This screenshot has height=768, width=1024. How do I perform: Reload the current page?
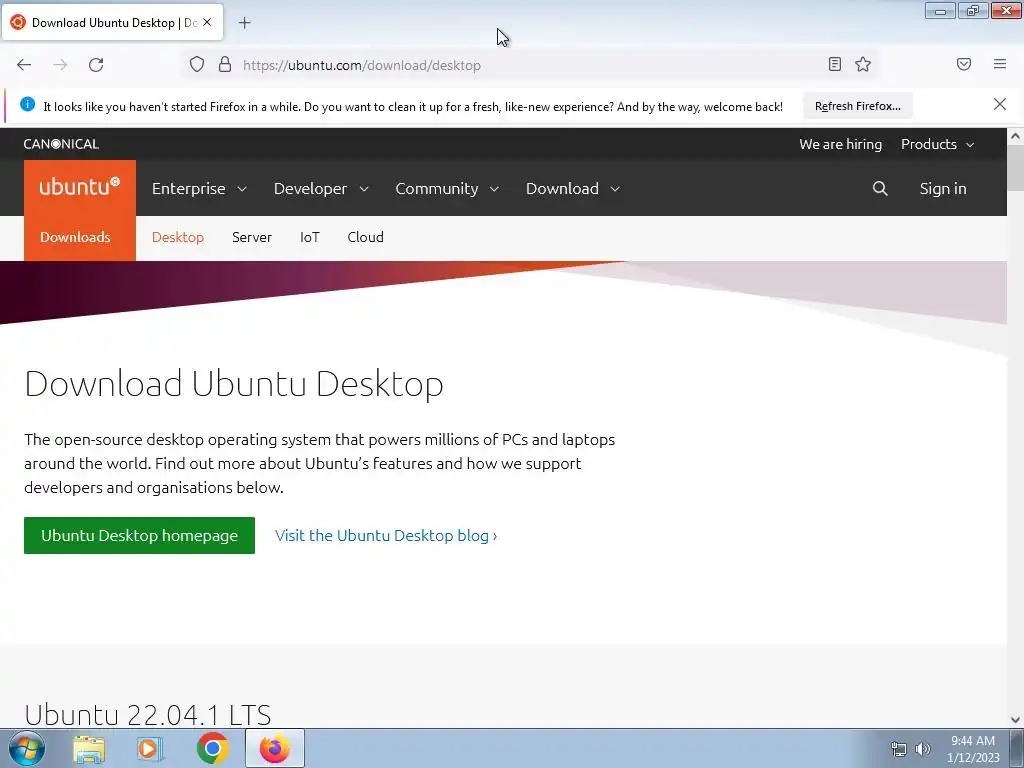(x=96, y=65)
